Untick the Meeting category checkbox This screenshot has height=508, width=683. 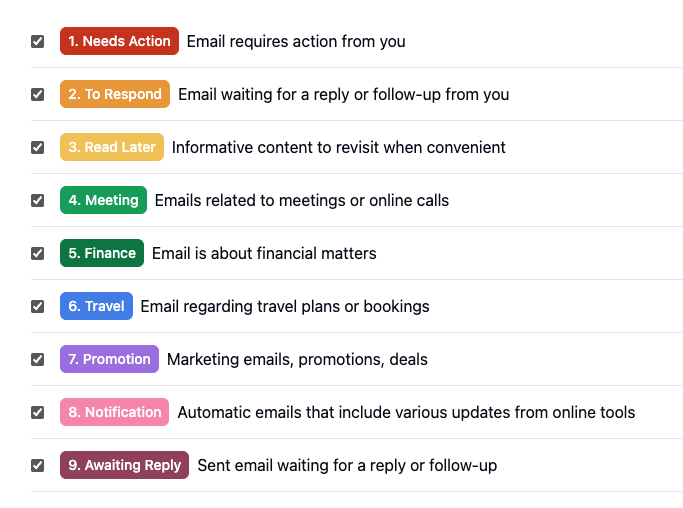coord(37,200)
